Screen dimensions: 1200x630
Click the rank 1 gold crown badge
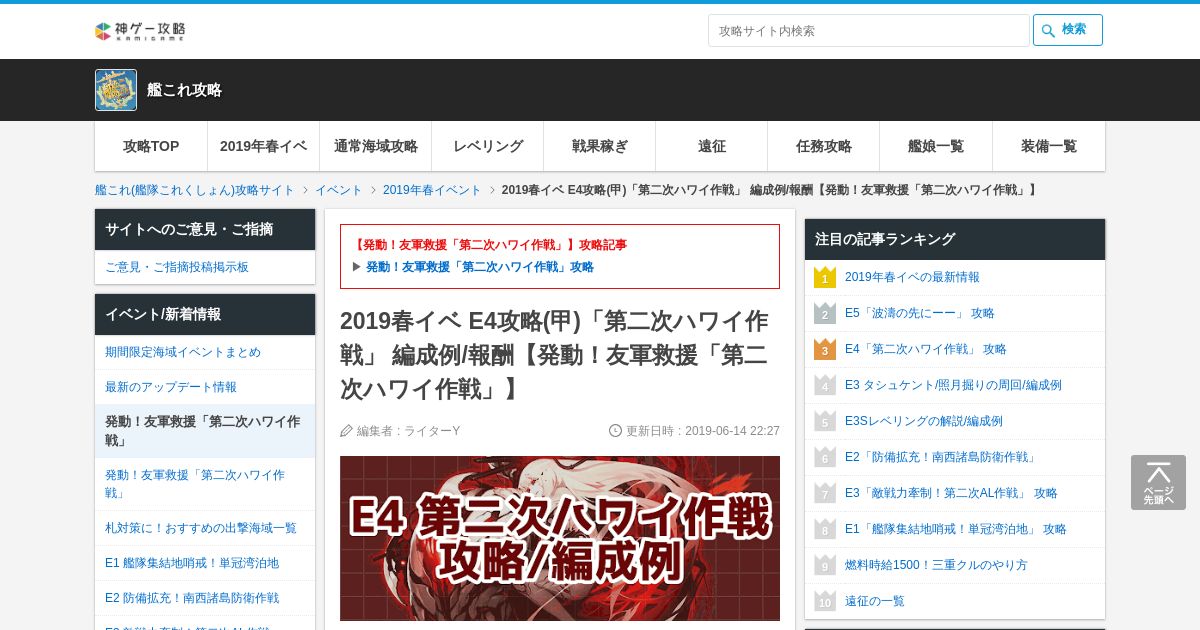click(825, 277)
